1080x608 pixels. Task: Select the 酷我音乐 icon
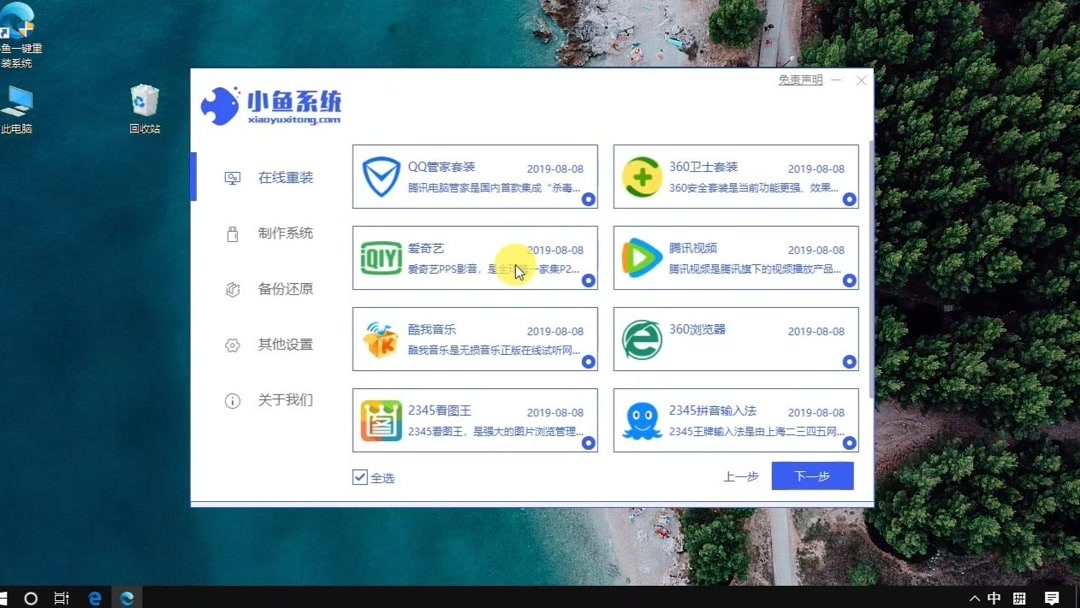[x=380, y=339]
